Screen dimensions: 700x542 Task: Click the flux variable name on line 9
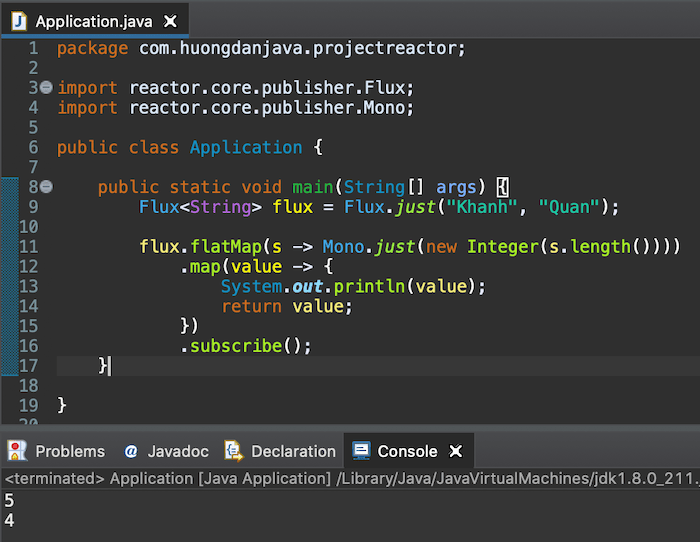292,207
